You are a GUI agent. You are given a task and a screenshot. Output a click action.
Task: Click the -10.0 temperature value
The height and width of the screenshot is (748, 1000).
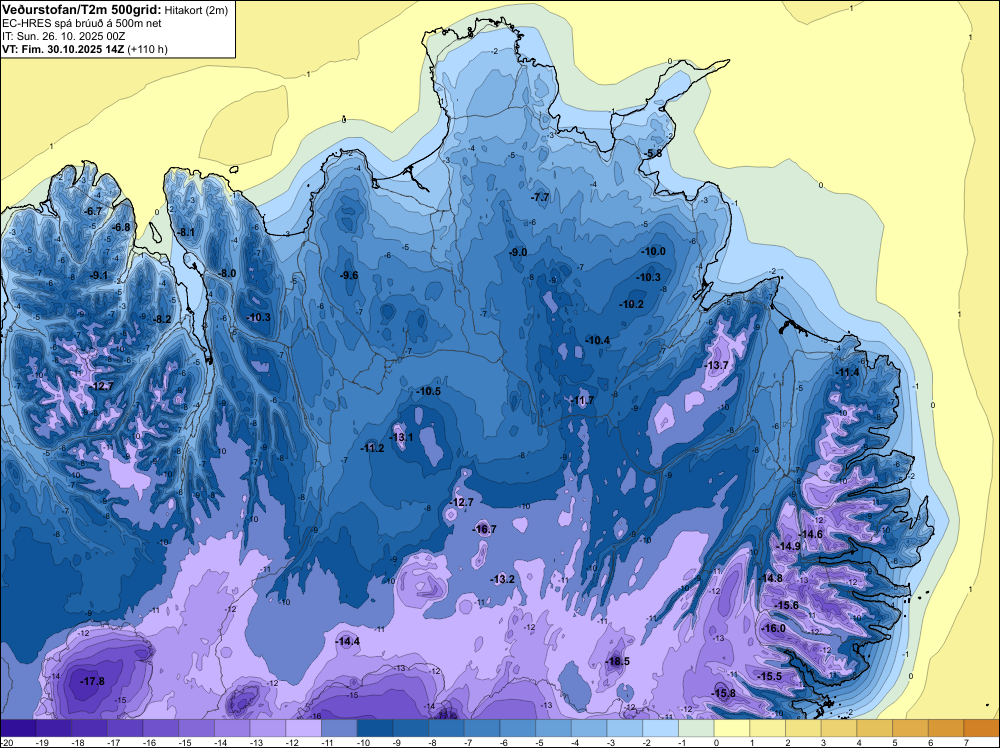tap(653, 251)
